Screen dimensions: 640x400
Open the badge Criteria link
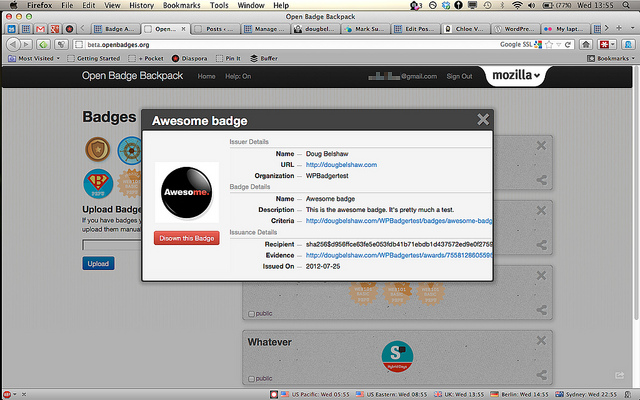tap(398, 220)
